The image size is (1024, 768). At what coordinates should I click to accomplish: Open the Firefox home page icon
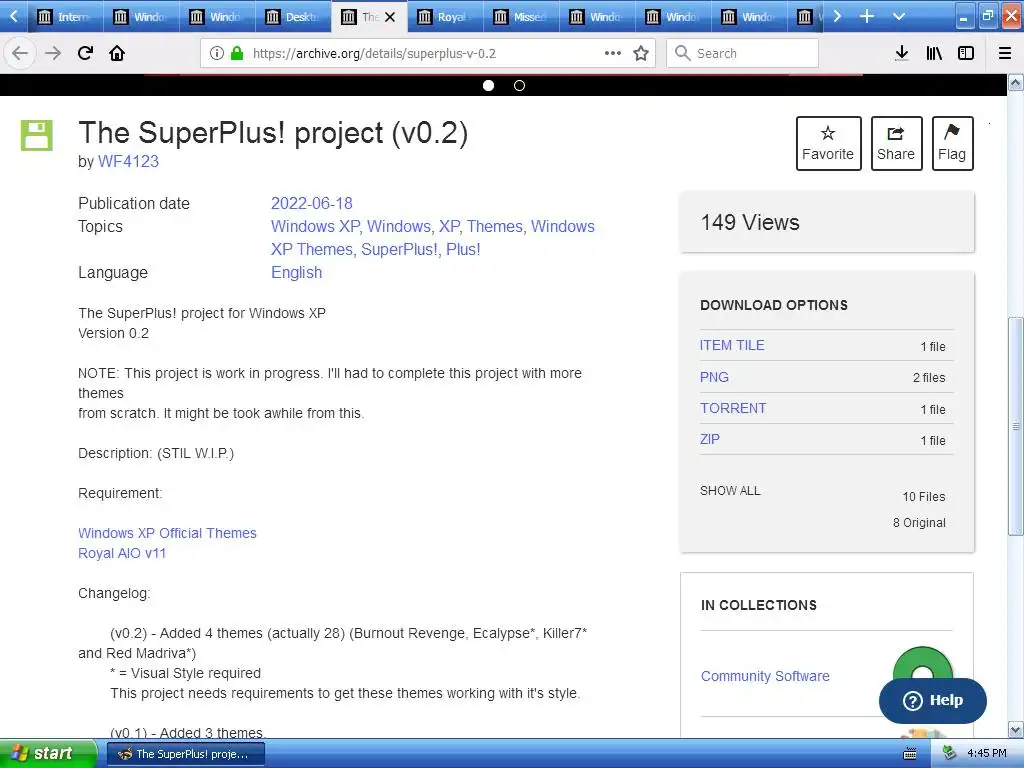(117, 53)
